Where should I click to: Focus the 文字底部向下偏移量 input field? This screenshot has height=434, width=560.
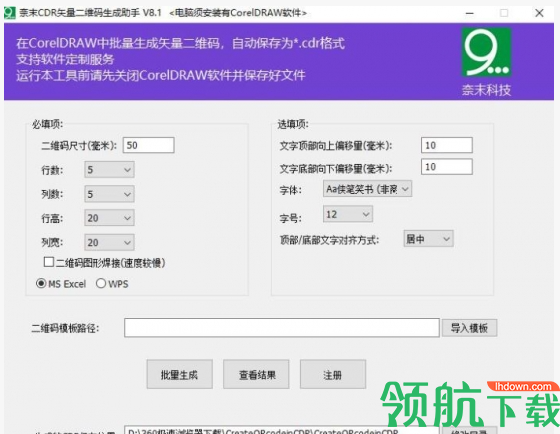coord(447,166)
